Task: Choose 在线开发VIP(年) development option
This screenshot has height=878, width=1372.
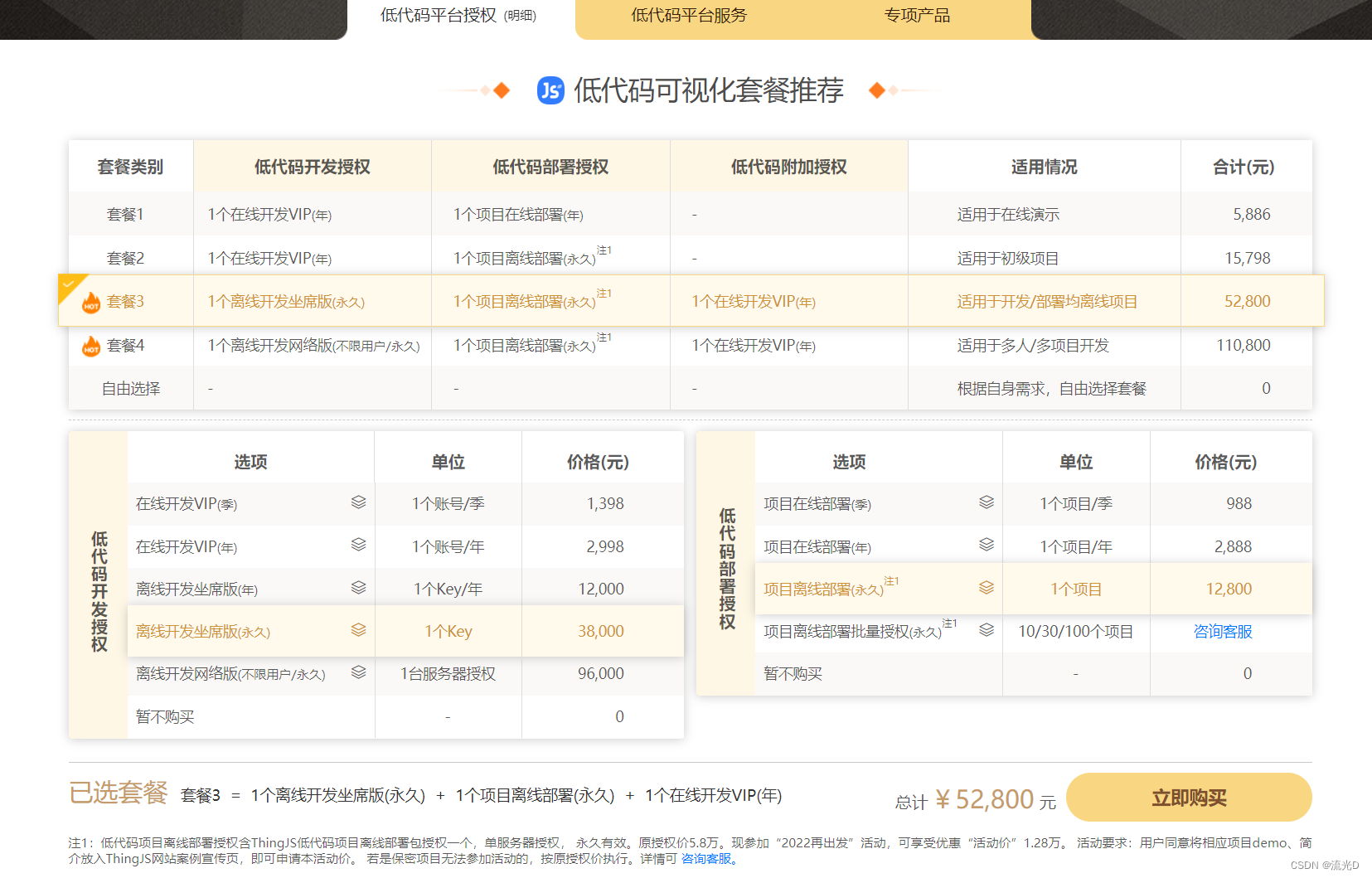Action: (x=405, y=546)
